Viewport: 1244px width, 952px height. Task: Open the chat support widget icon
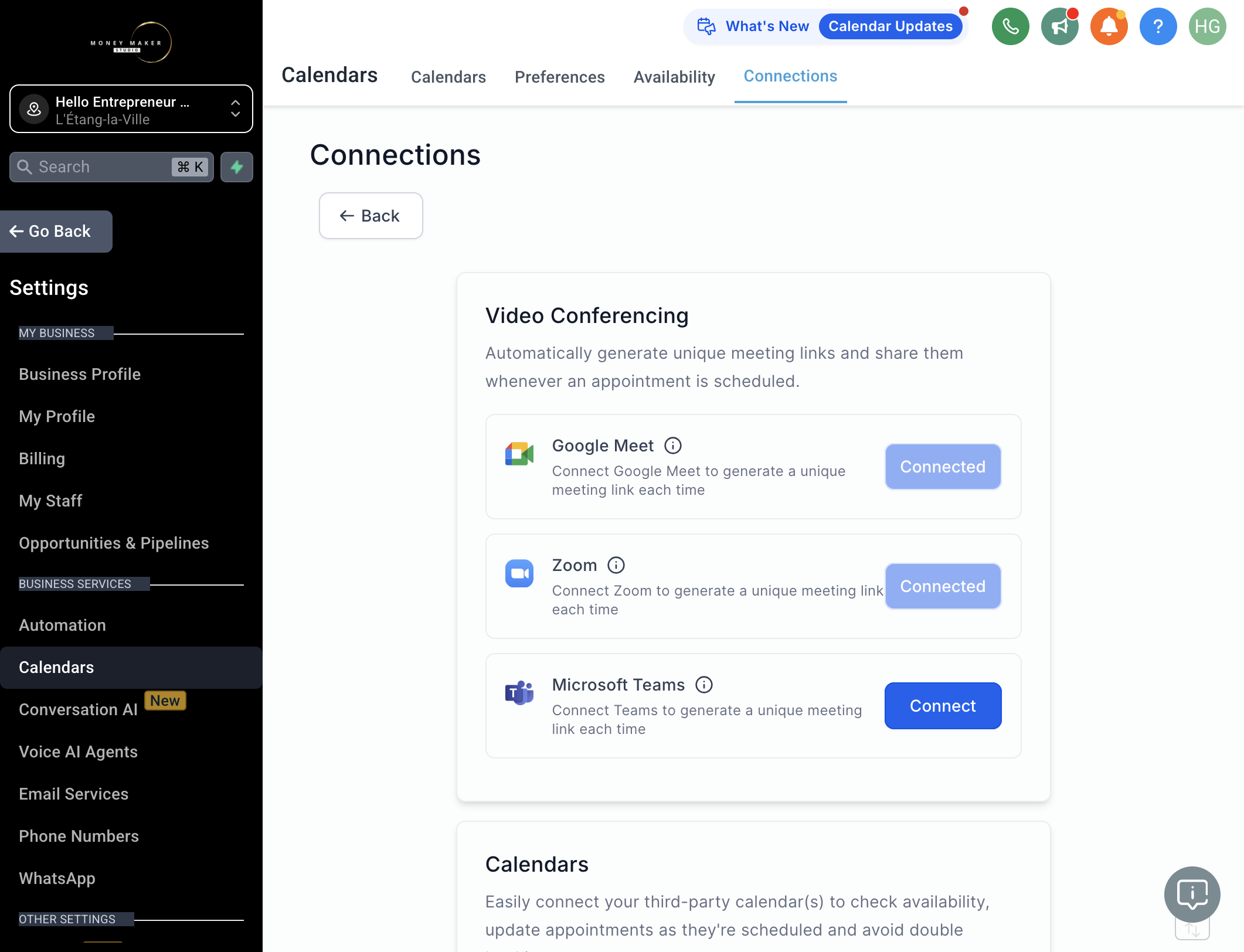(1192, 895)
